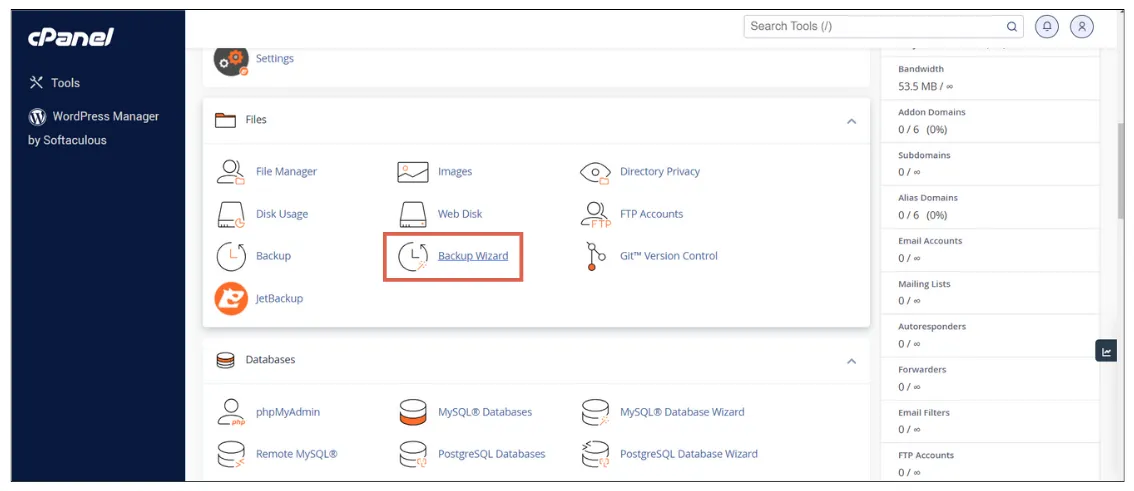This screenshot has height=491, width=1134.
Task: Click the Backup link
Action: pos(273,256)
